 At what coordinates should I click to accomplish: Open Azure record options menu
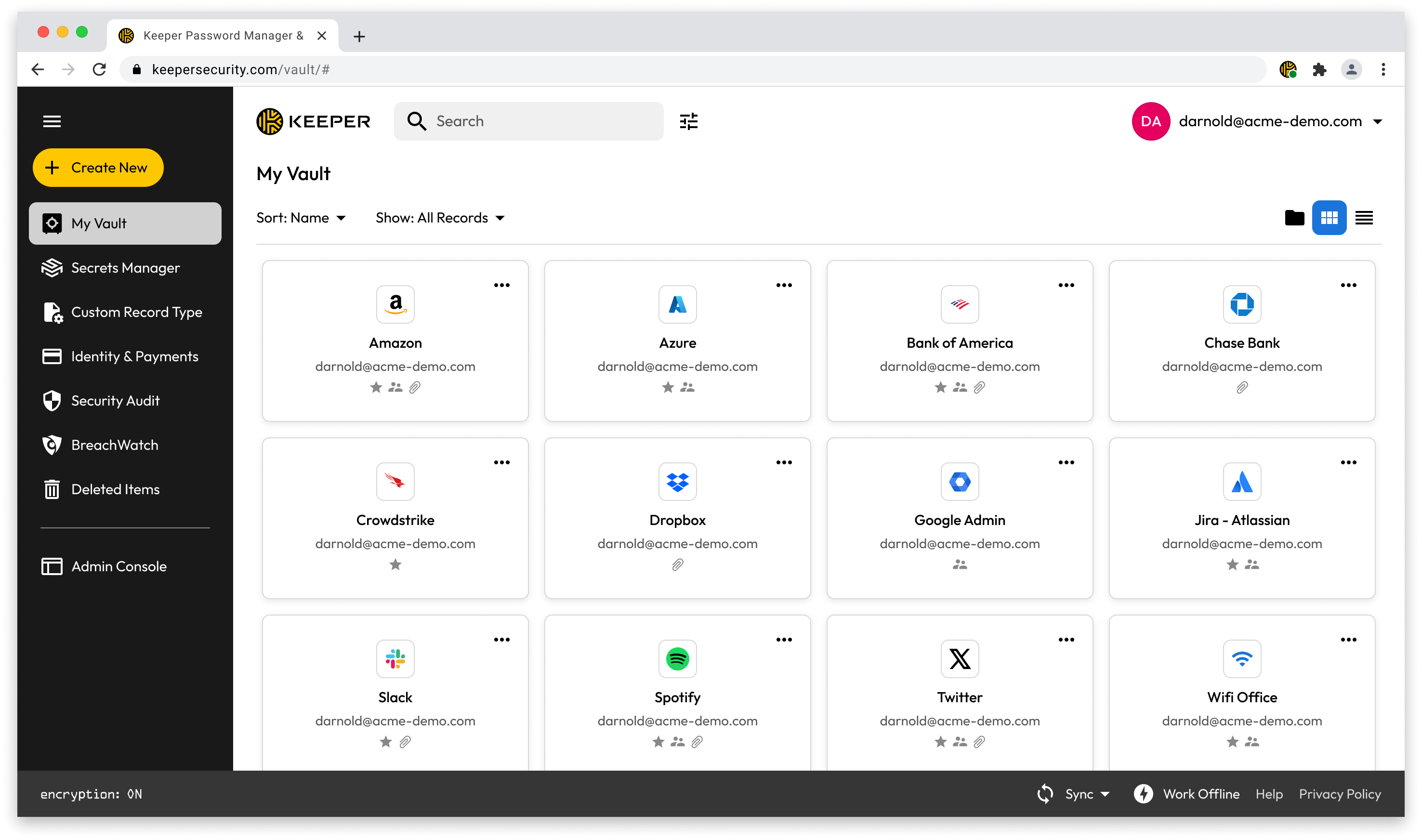pos(783,285)
